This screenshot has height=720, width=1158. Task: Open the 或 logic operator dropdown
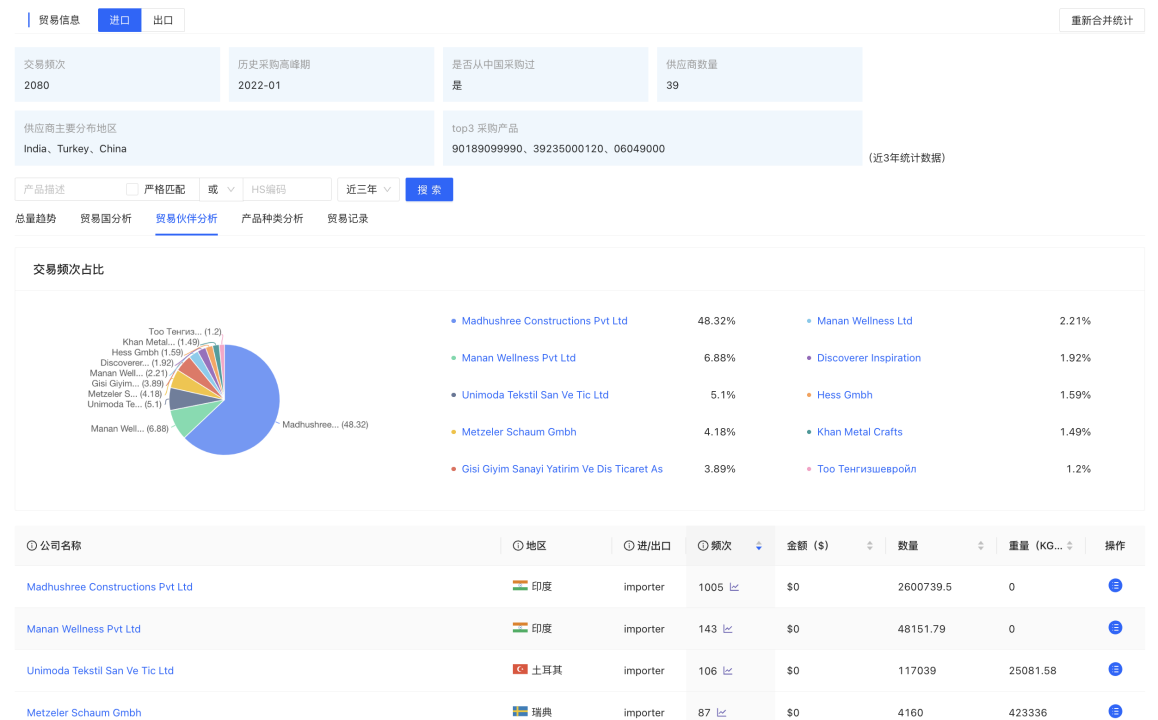(220, 189)
